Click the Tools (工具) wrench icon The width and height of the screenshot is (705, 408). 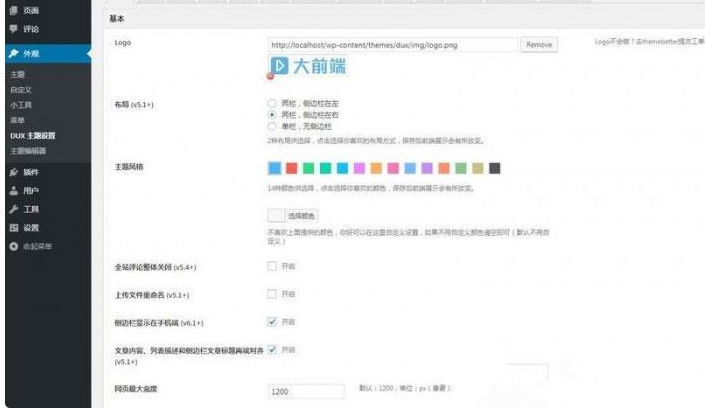click(13, 209)
